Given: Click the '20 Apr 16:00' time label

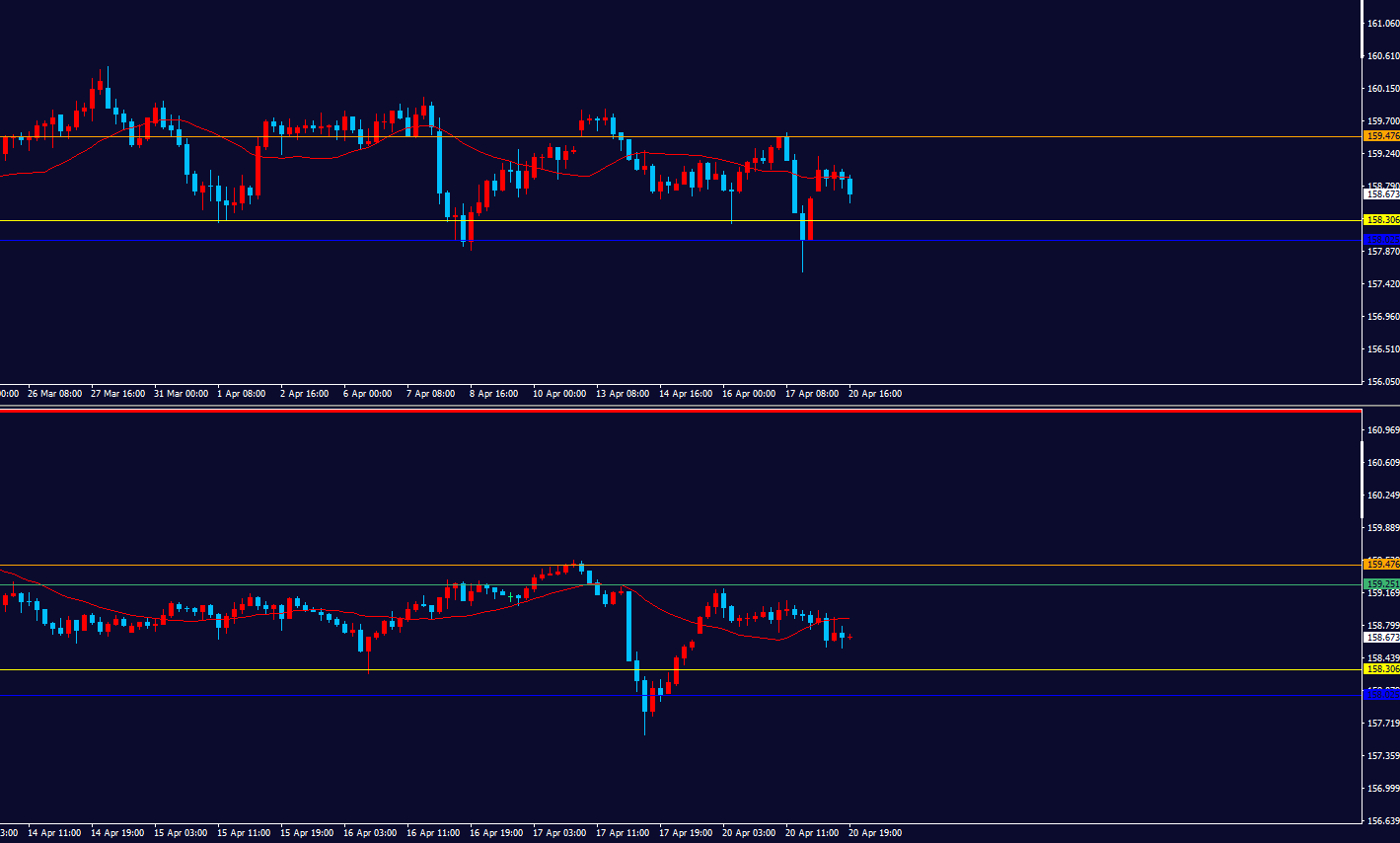Looking at the screenshot, I should pos(874,394).
